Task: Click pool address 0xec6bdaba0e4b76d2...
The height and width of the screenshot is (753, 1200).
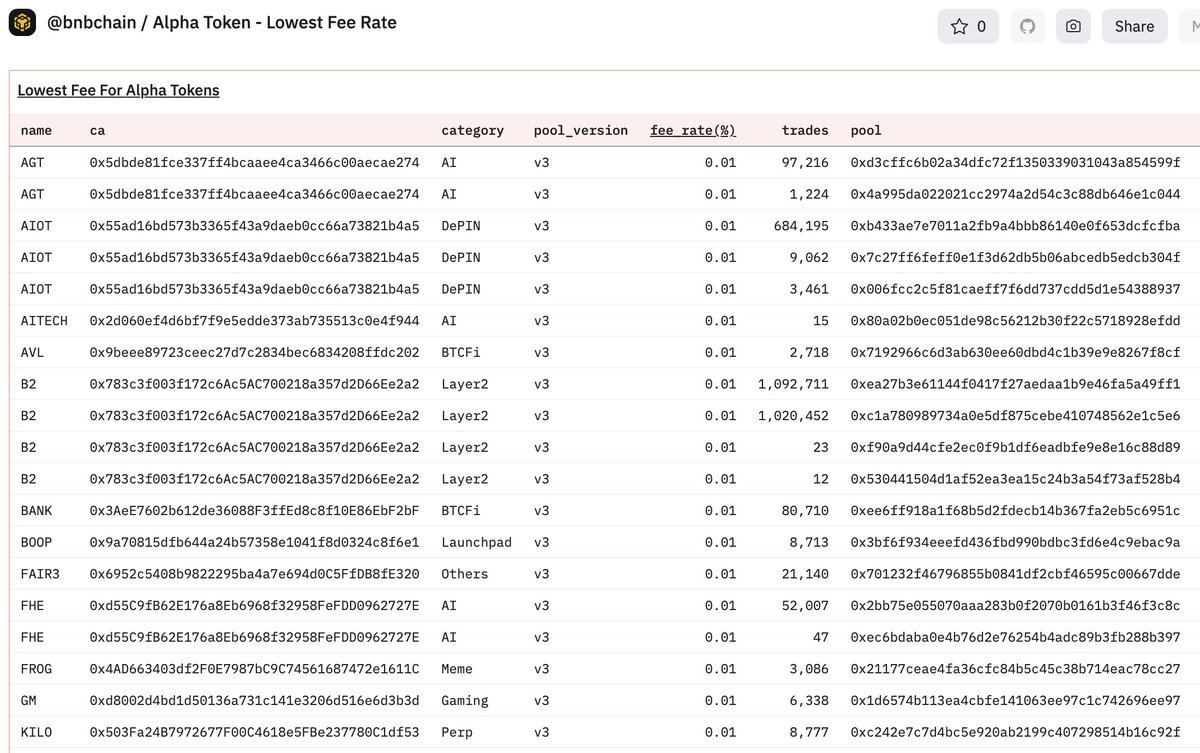Action: (1015, 638)
